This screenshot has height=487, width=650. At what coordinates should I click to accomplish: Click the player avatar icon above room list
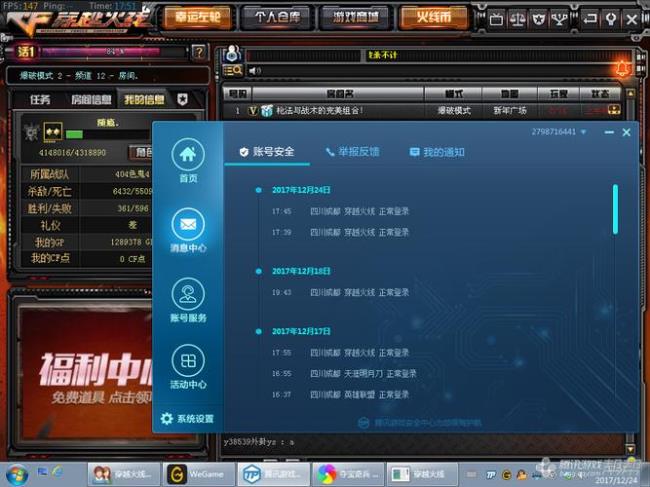pyautogui.click(x=232, y=53)
